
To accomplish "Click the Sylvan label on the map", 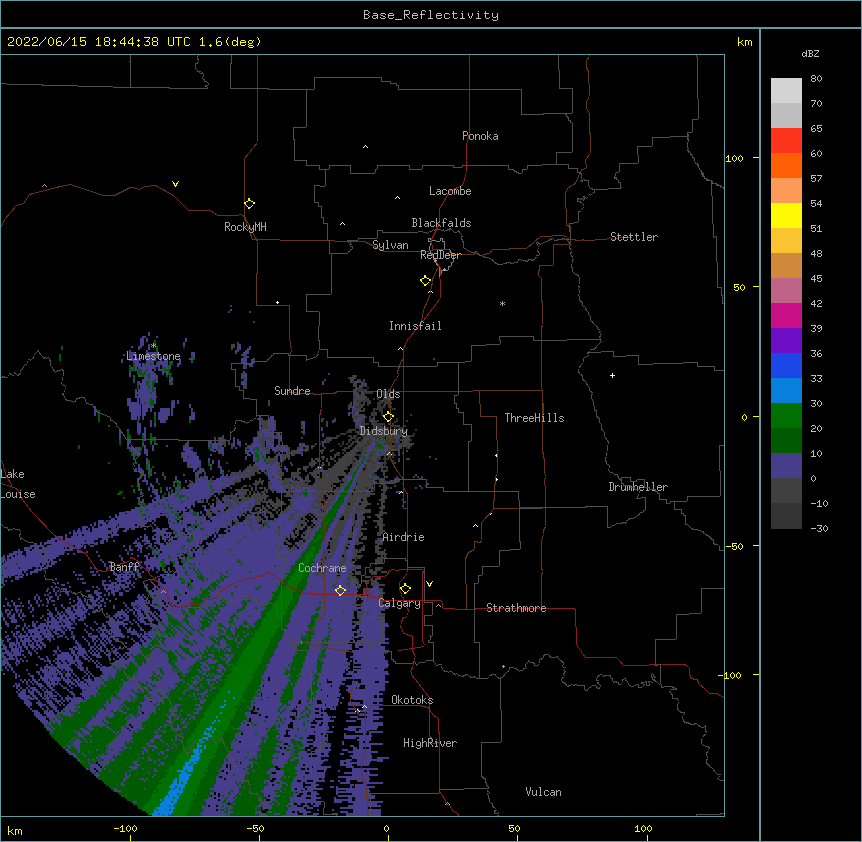I will (x=390, y=245).
